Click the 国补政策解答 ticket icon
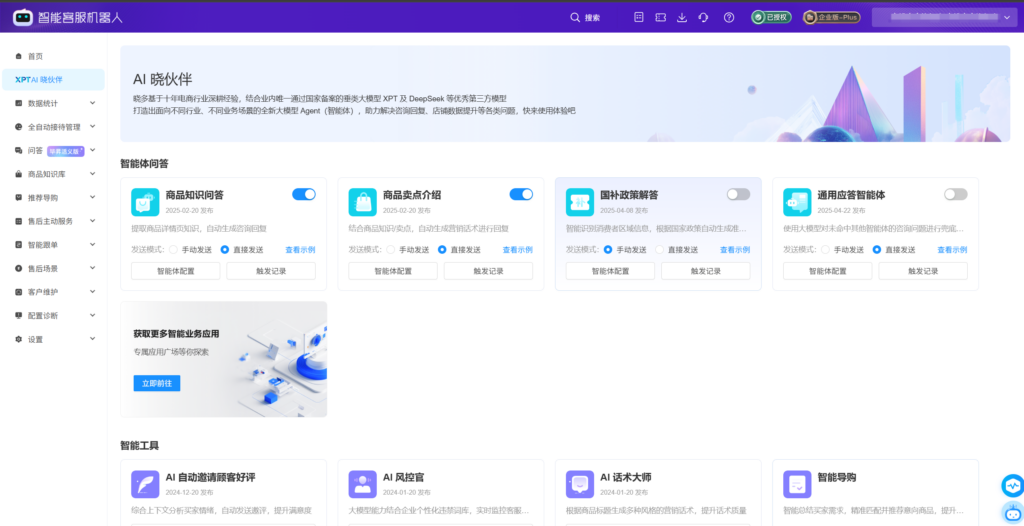The width and height of the screenshot is (1024, 526). coord(580,202)
